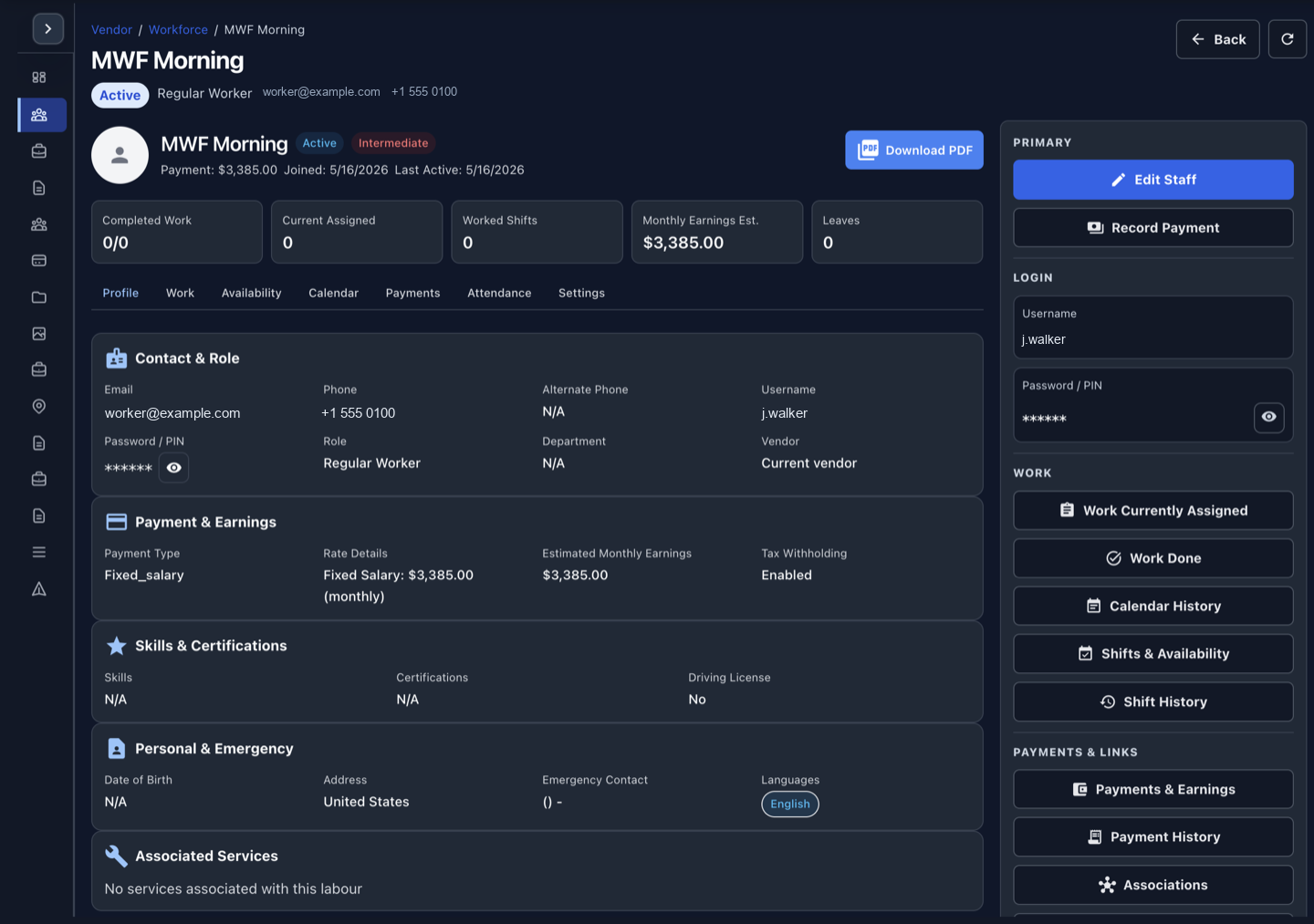Select the Profile tab
1314x924 pixels.
120,293
